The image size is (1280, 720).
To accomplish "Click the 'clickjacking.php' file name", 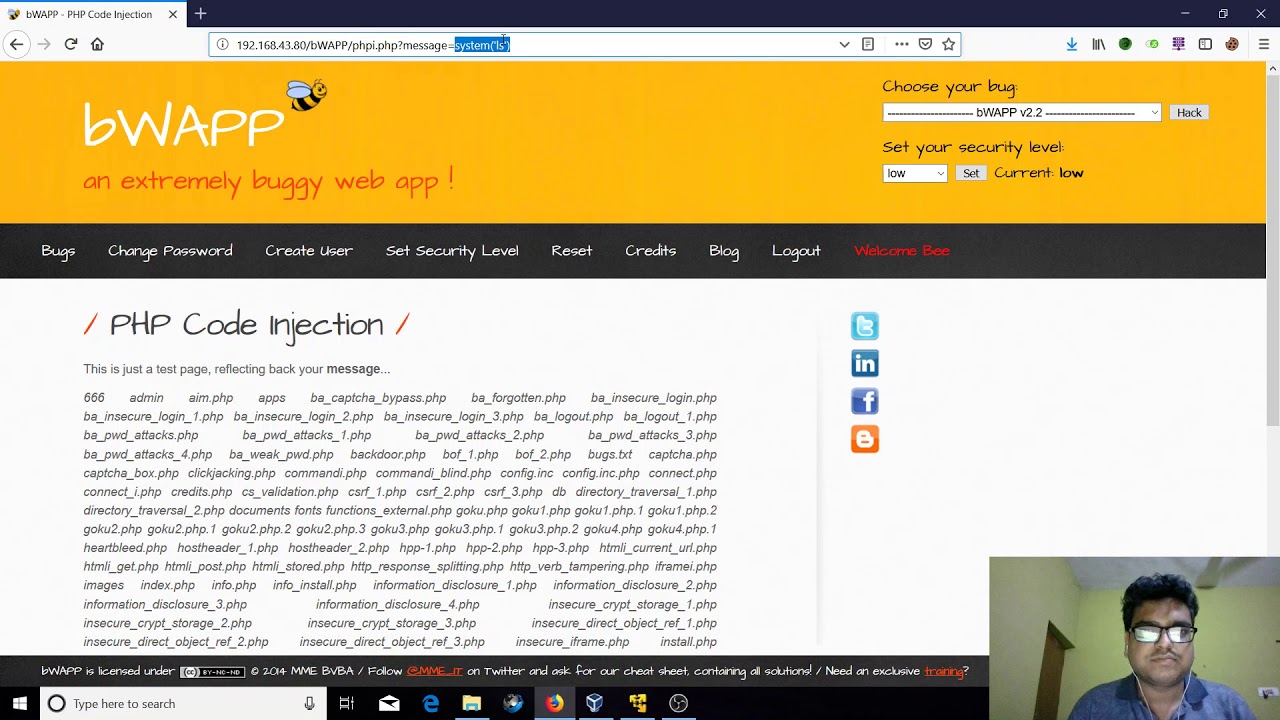I will [231, 473].
